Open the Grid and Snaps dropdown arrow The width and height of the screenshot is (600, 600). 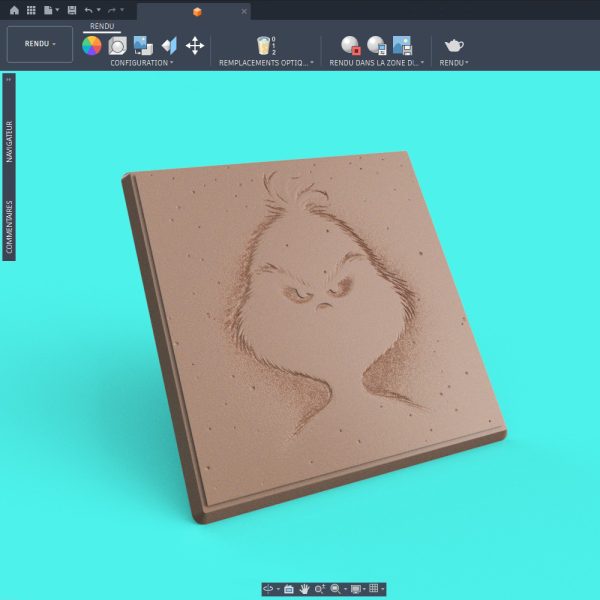(x=382, y=589)
